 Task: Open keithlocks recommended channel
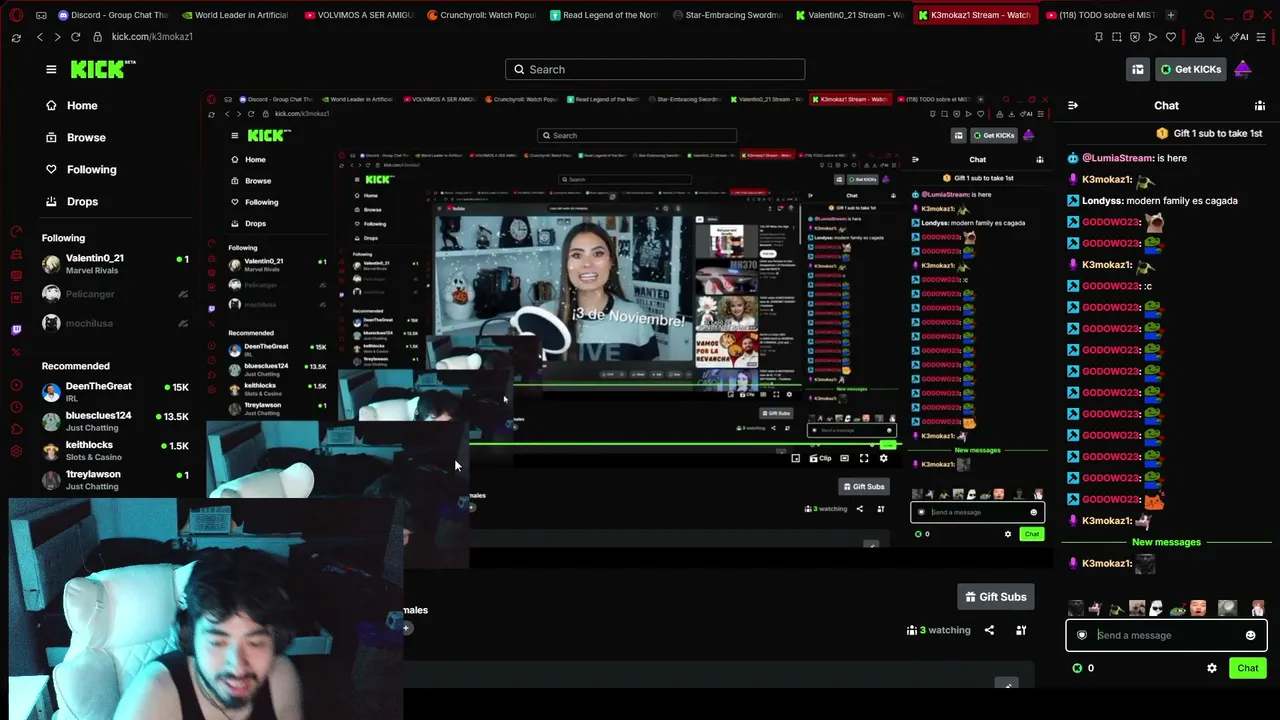tap(115, 450)
